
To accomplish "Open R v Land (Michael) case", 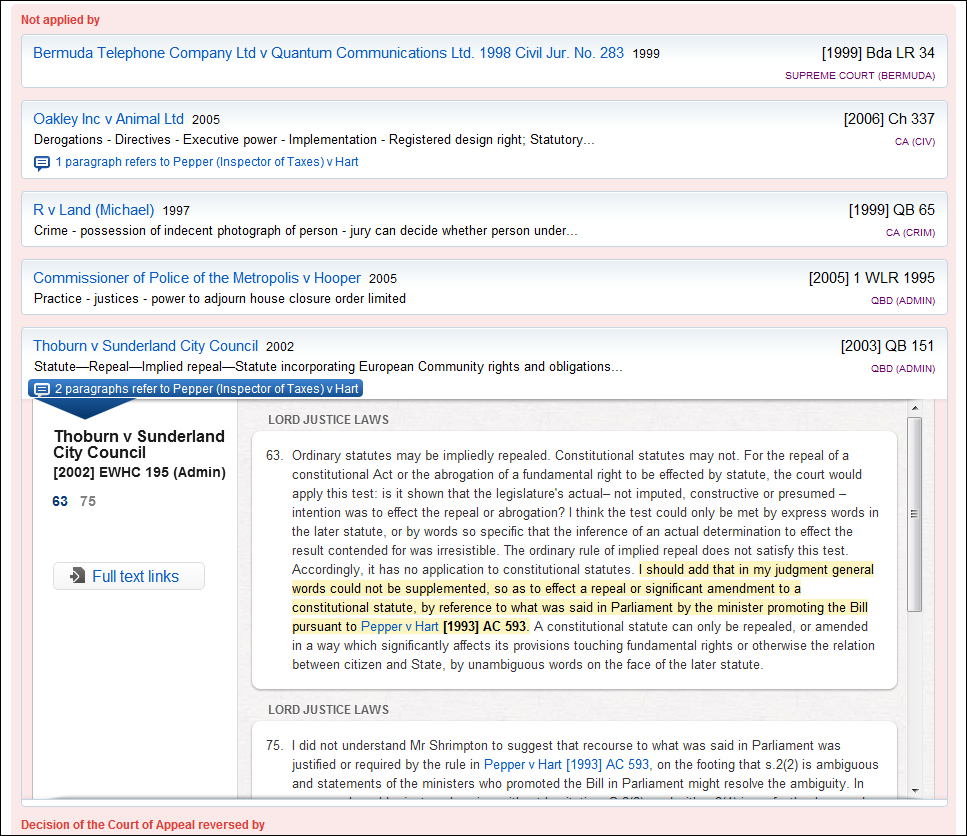I will click(x=94, y=210).
